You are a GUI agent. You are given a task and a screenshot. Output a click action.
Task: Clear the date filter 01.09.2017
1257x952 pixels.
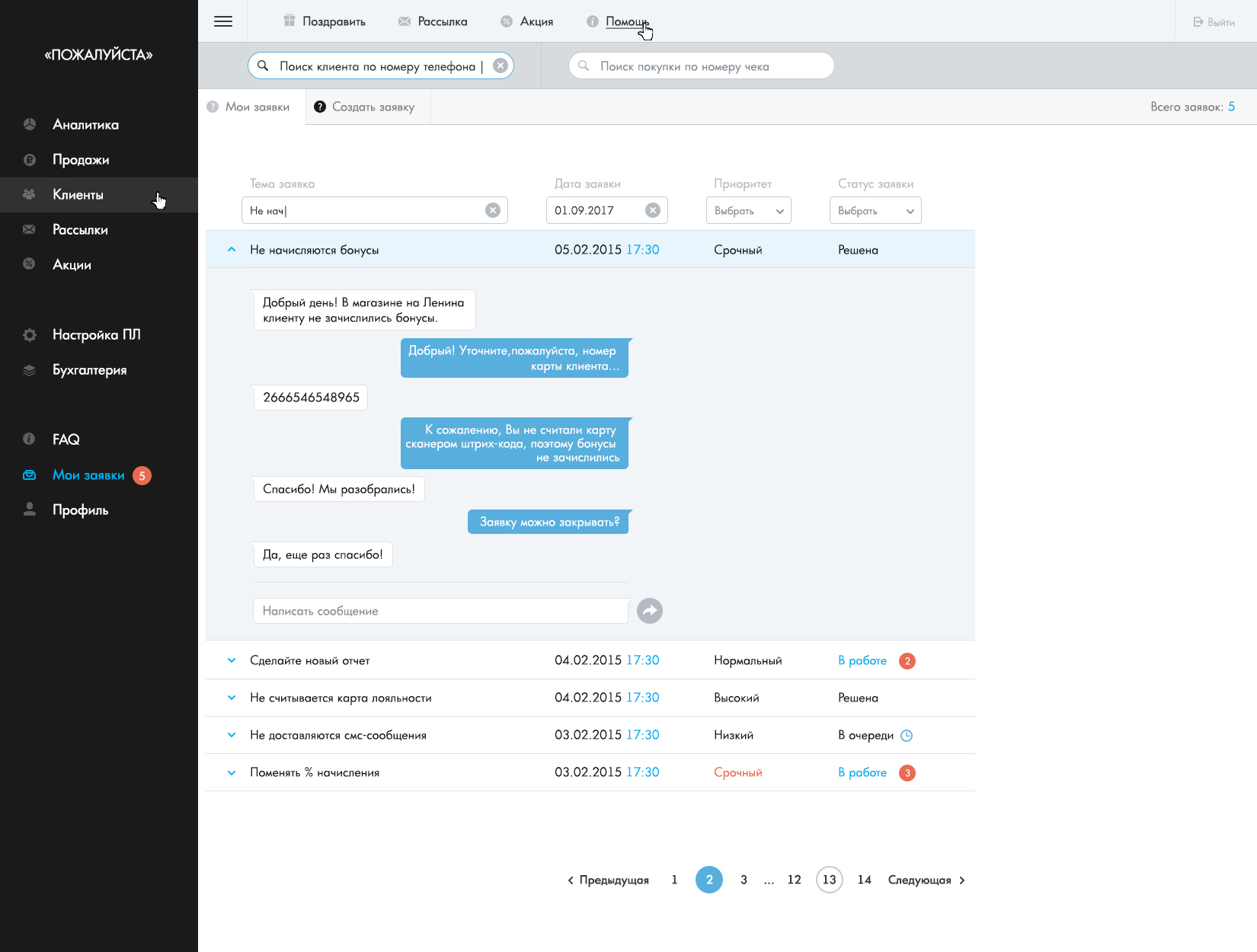(x=653, y=210)
